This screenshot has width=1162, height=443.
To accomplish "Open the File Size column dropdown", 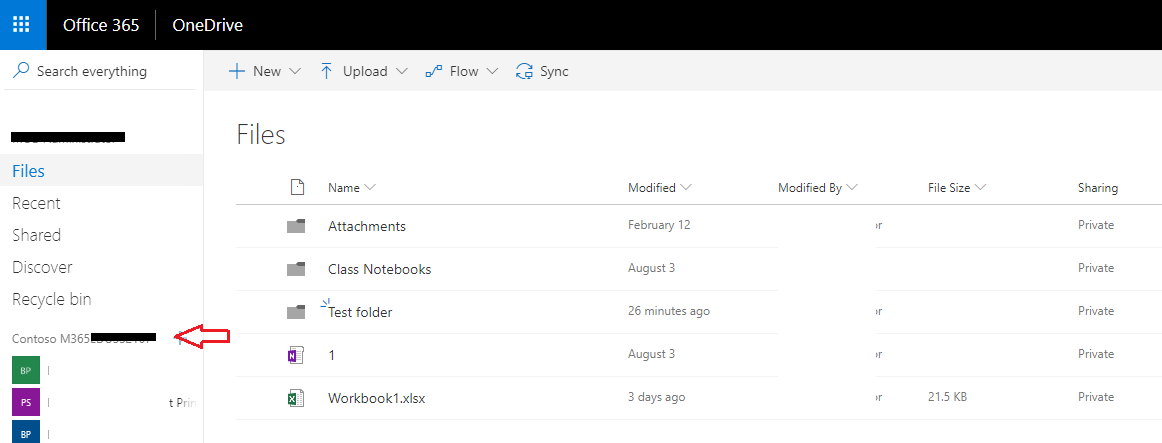I will tap(957, 187).
